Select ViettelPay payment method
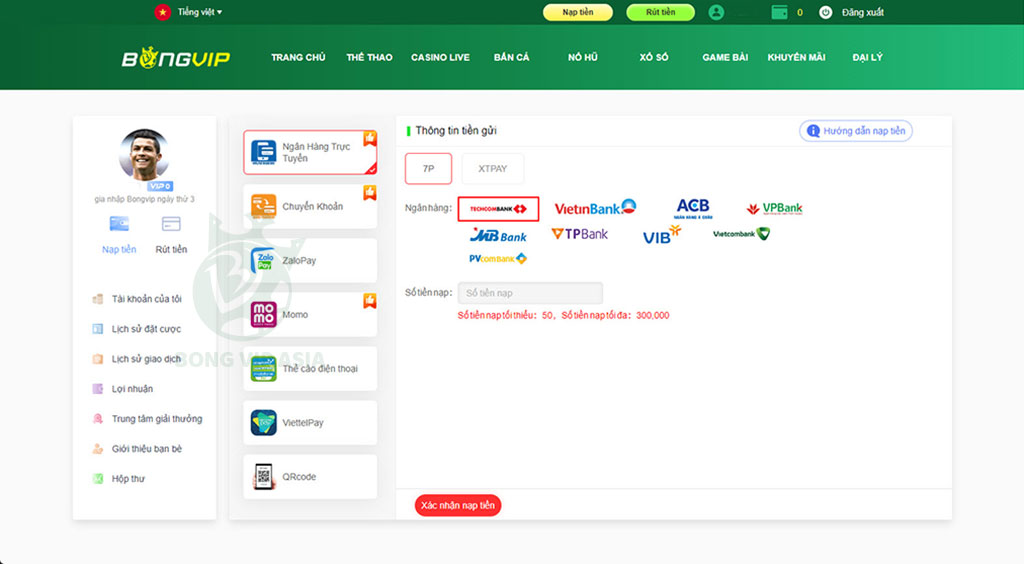Screen dimensions: 1024x564 (310, 423)
